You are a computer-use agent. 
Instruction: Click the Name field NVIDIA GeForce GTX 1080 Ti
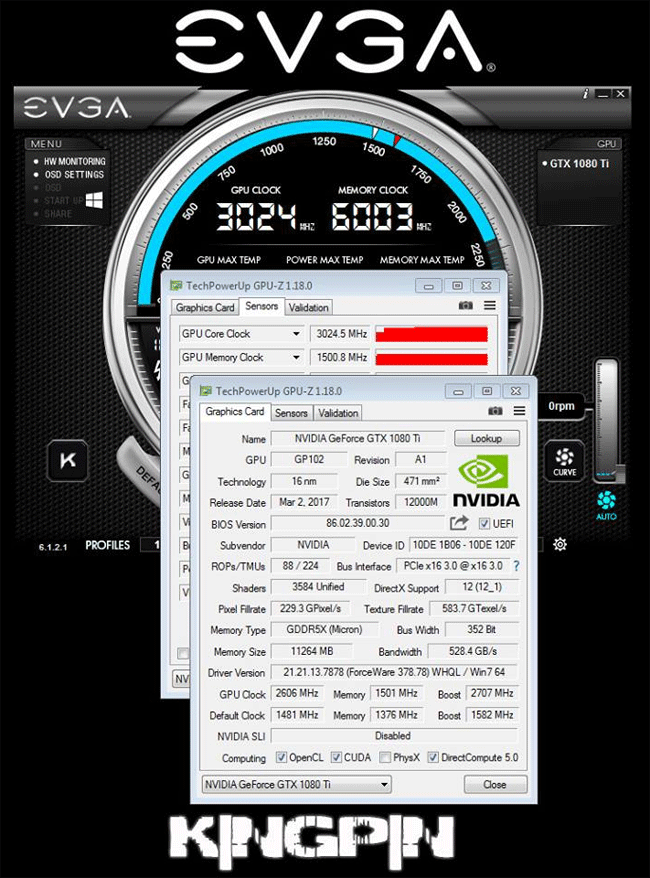coord(358,438)
